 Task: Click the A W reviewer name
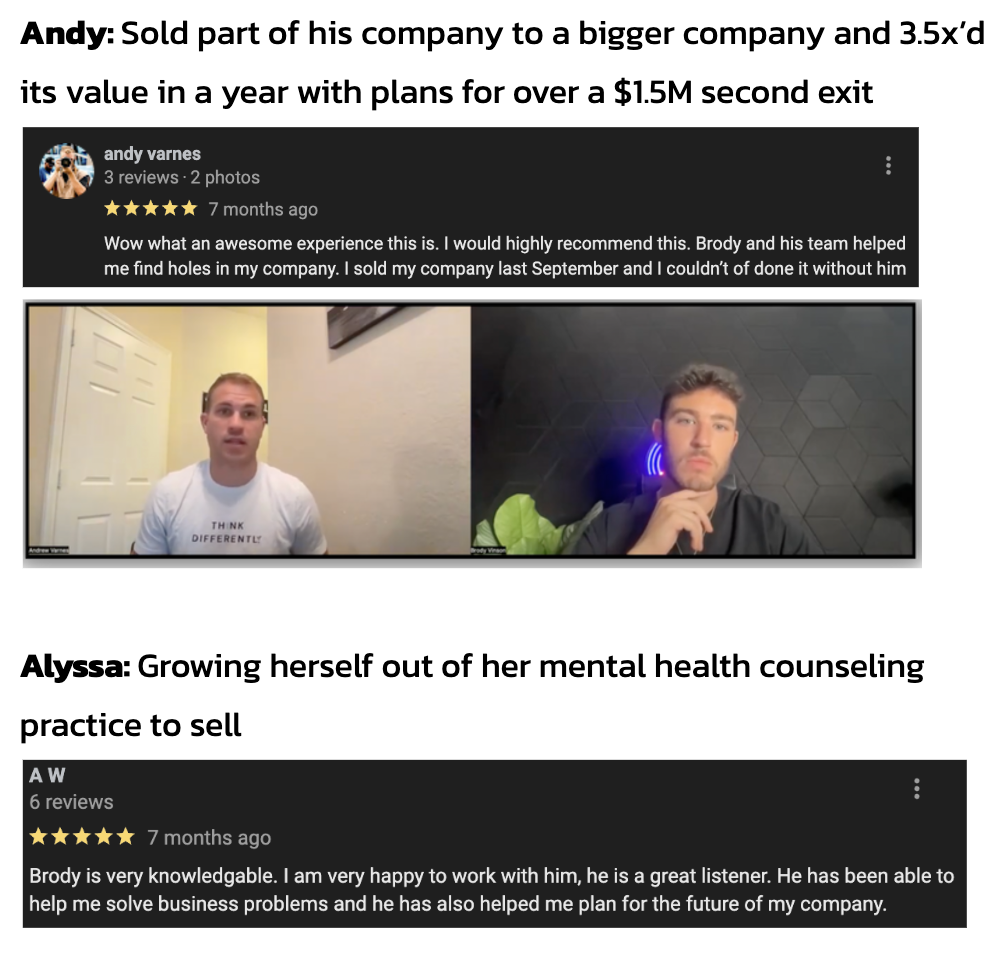(48, 775)
